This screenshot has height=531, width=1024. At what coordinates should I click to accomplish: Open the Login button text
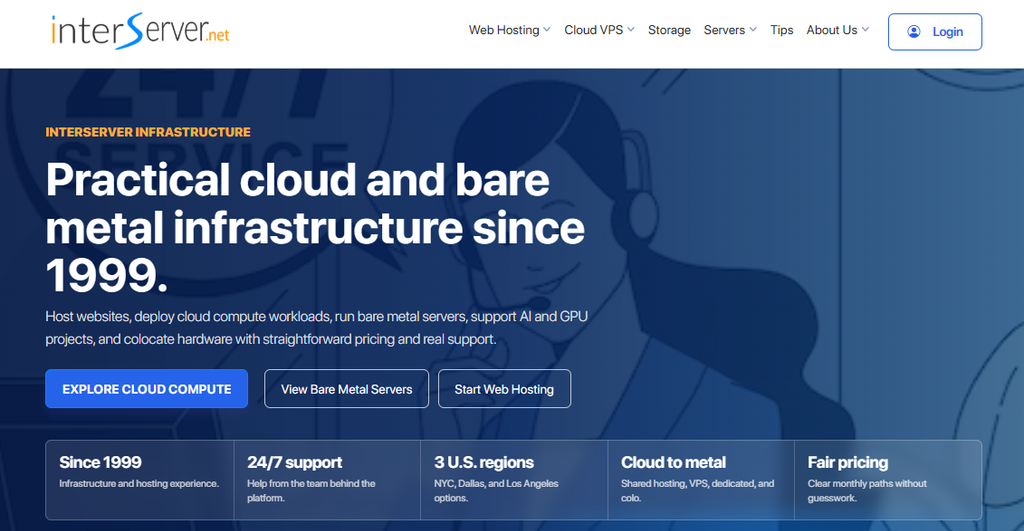[x=948, y=31]
